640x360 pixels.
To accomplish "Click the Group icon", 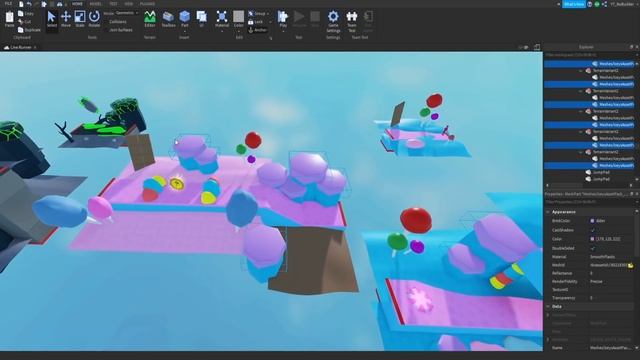I will pyautogui.click(x=251, y=13).
